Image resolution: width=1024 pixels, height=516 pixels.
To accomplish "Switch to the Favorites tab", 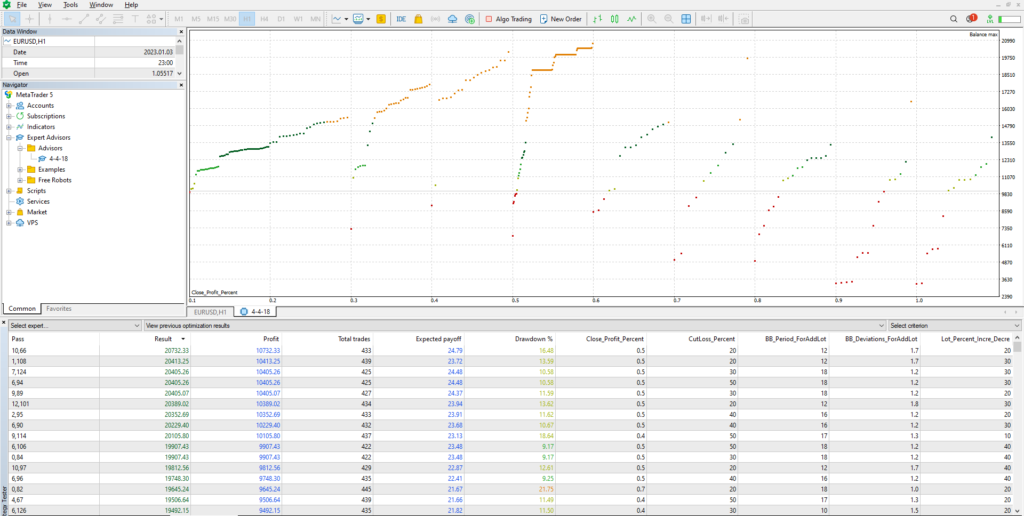I will [x=59, y=309].
